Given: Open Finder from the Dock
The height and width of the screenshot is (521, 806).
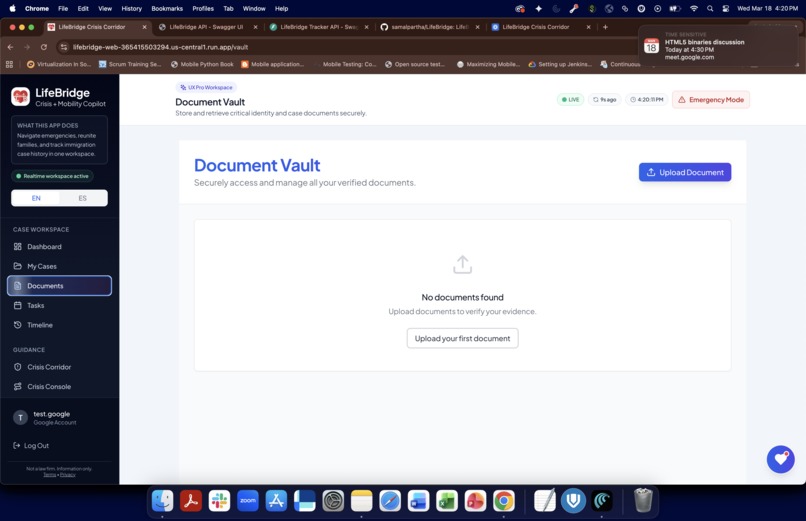Looking at the screenshot, I should click(162, 500).
